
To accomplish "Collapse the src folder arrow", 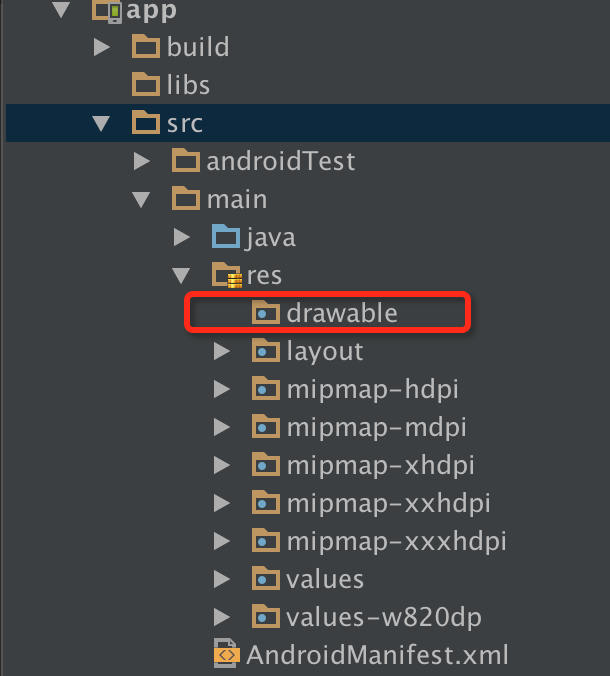I will [102, 123].
